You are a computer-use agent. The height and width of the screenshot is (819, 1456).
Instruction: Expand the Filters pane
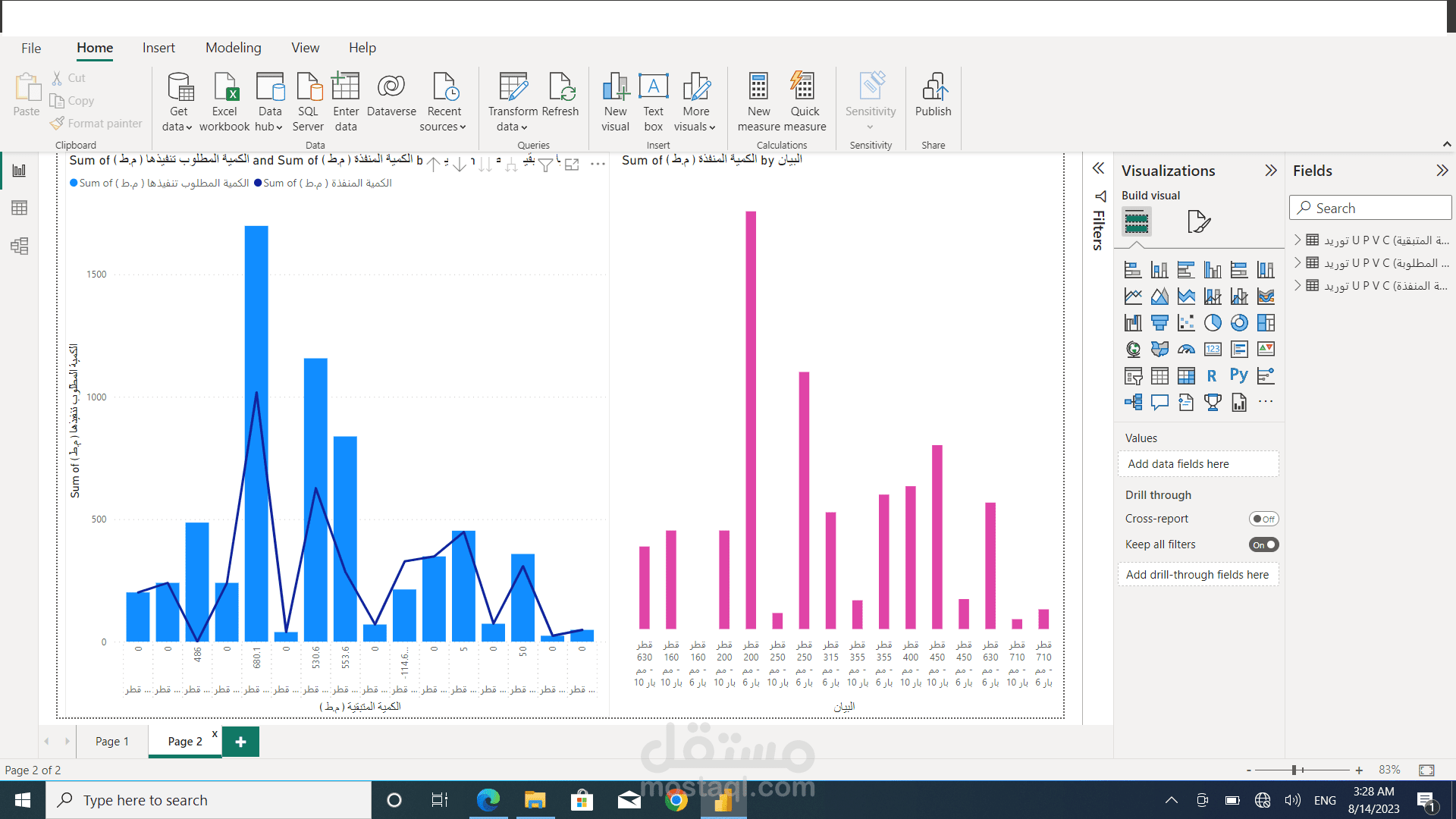coord(1098,168)
